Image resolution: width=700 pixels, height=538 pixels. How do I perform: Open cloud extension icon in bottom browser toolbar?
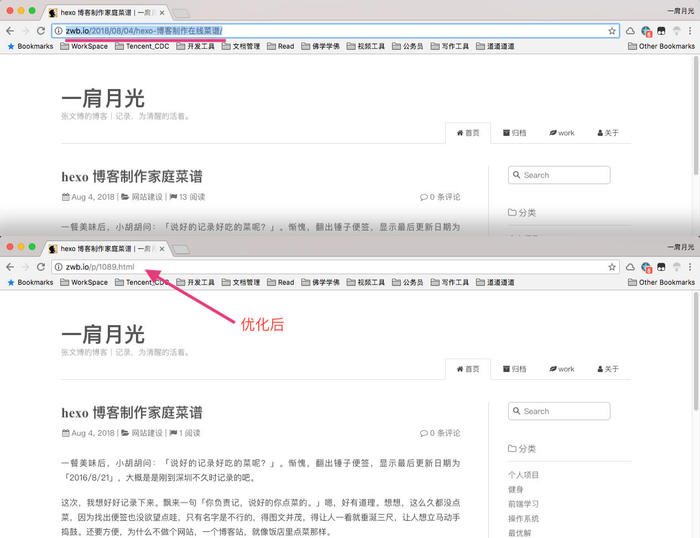point(630,267)
